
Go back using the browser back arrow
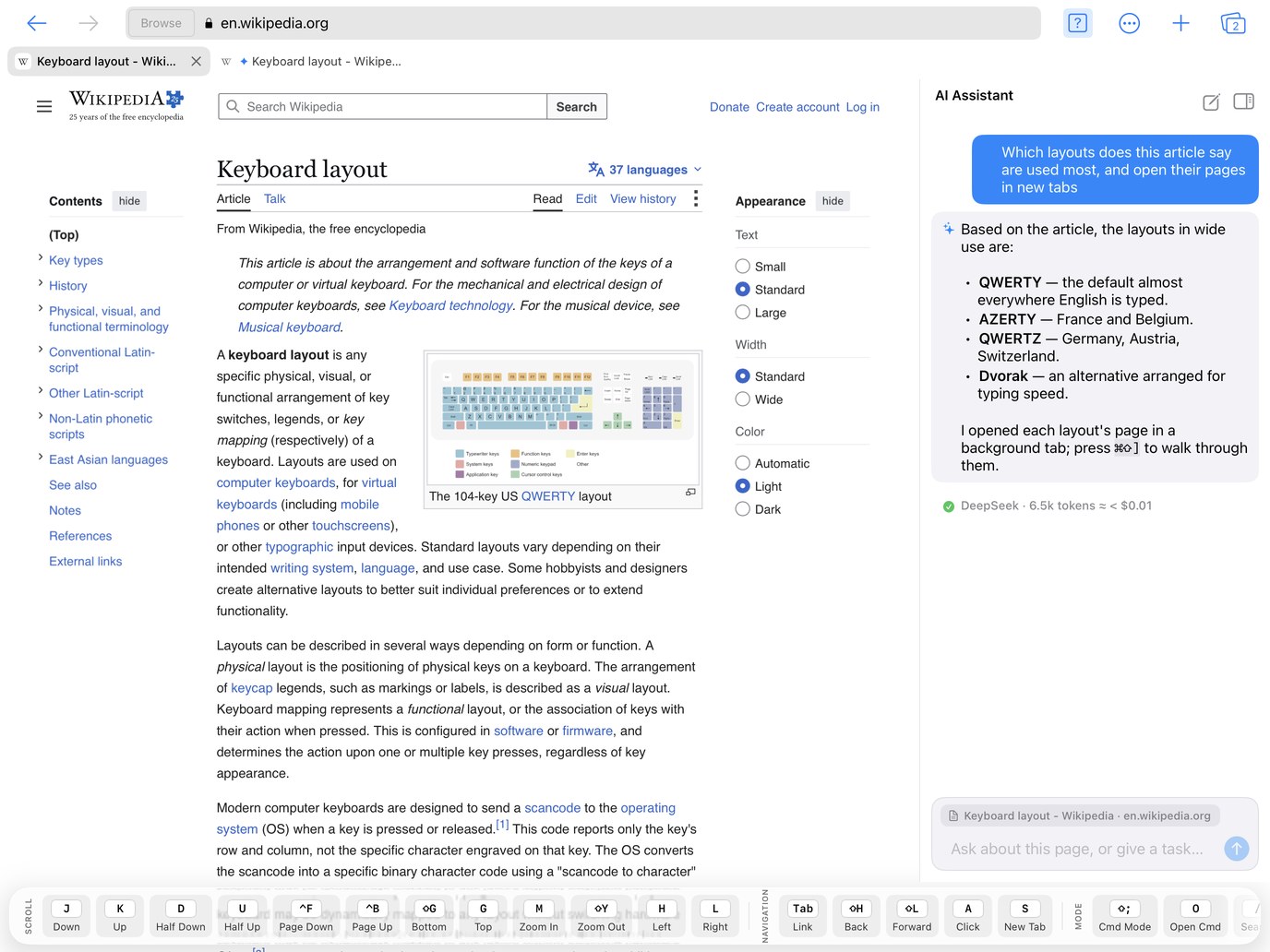[x=37, y=23]
